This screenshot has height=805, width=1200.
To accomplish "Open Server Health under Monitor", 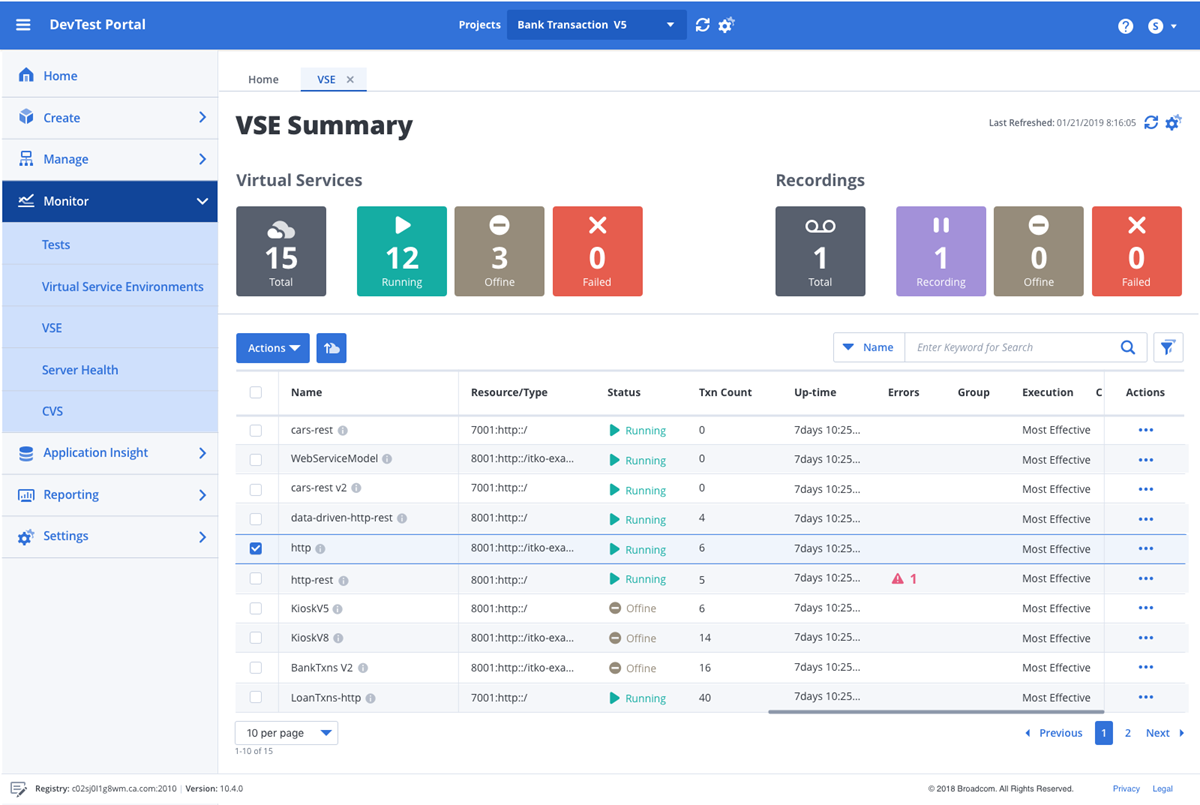I will pos(110,370).
